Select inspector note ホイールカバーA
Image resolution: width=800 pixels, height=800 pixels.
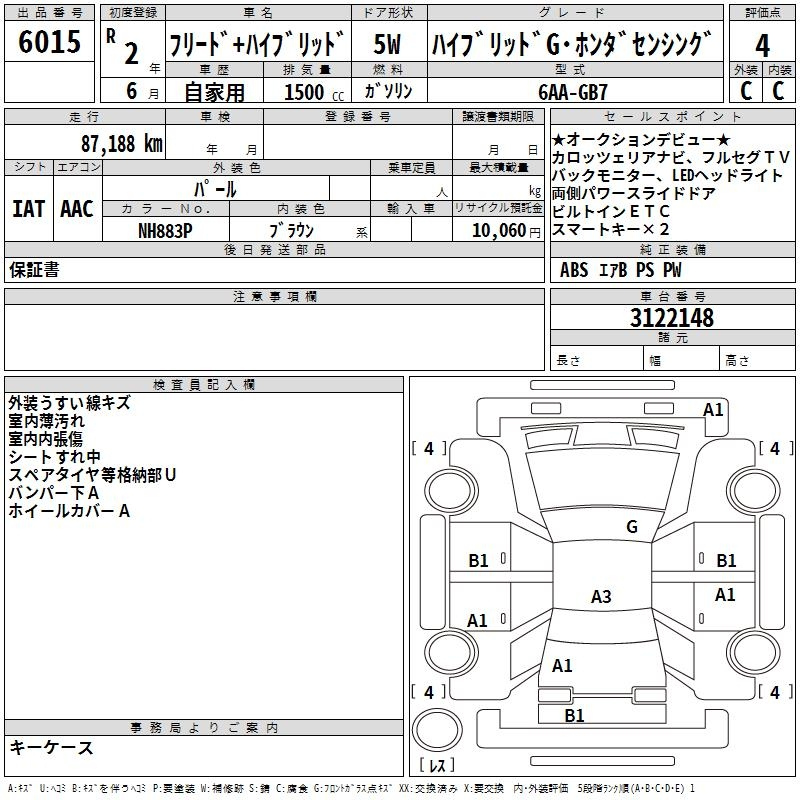click(69, 511)
